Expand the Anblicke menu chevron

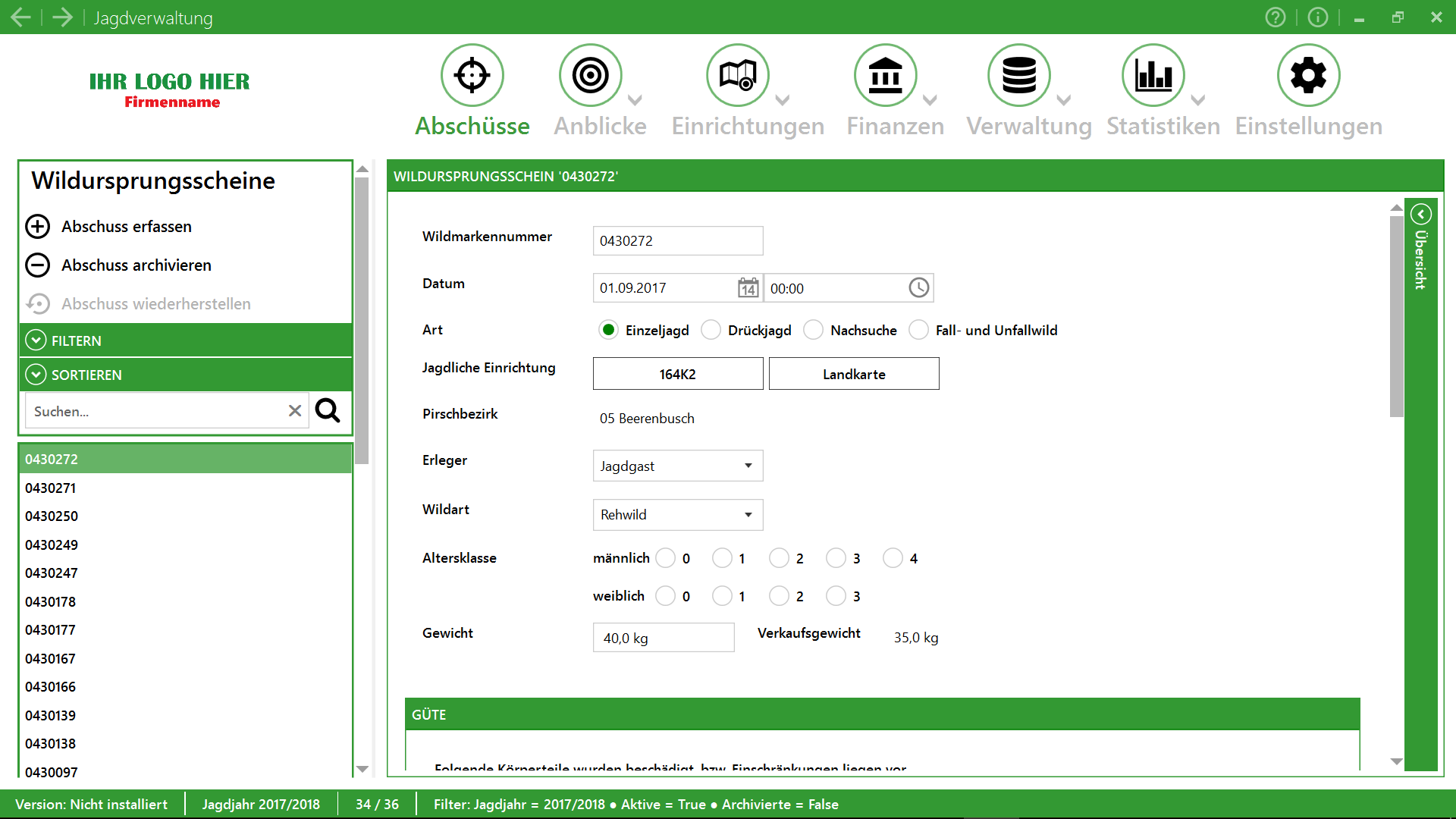pos(635,99)
